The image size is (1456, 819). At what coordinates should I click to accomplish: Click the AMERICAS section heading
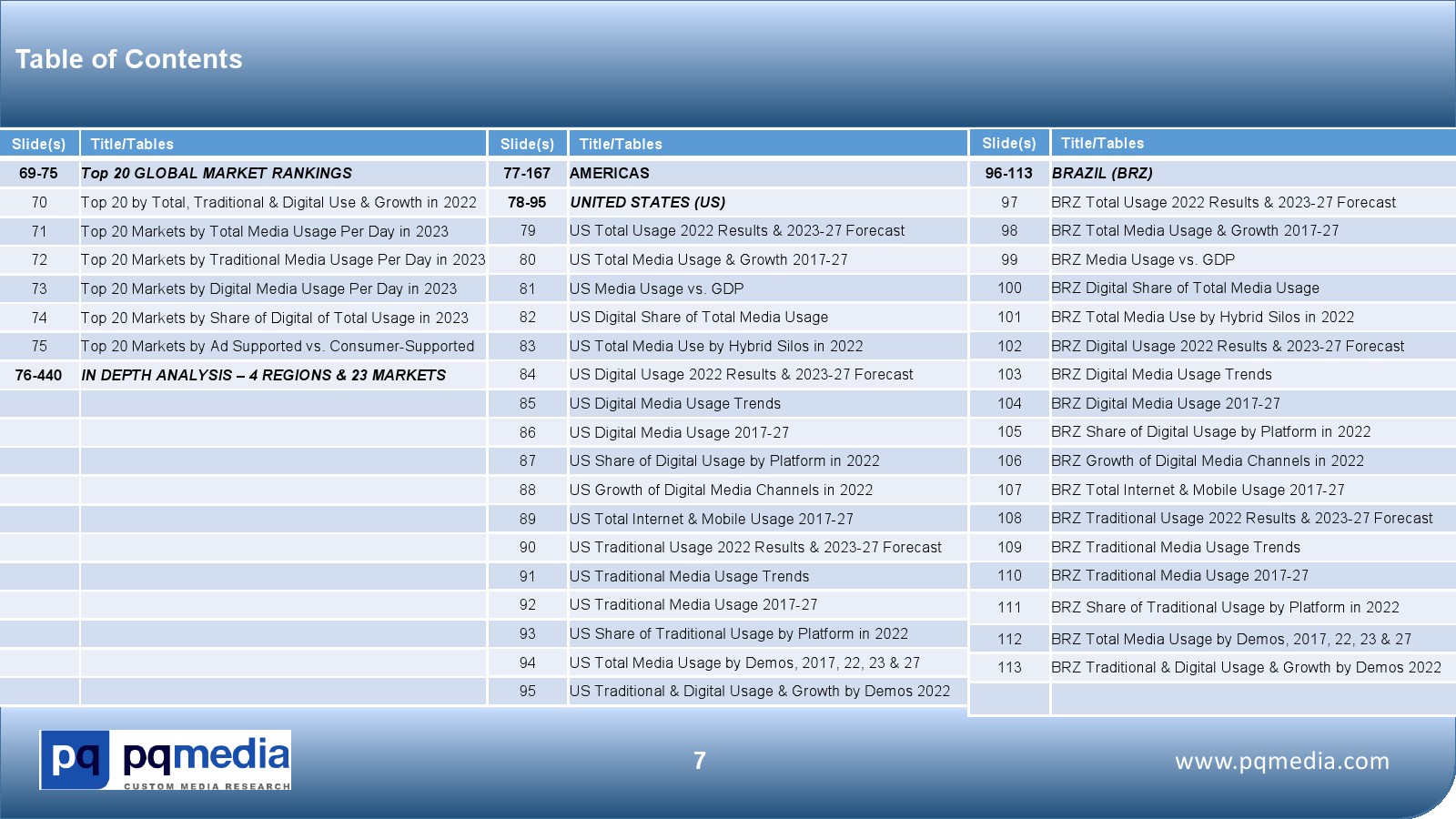(610, 173)
